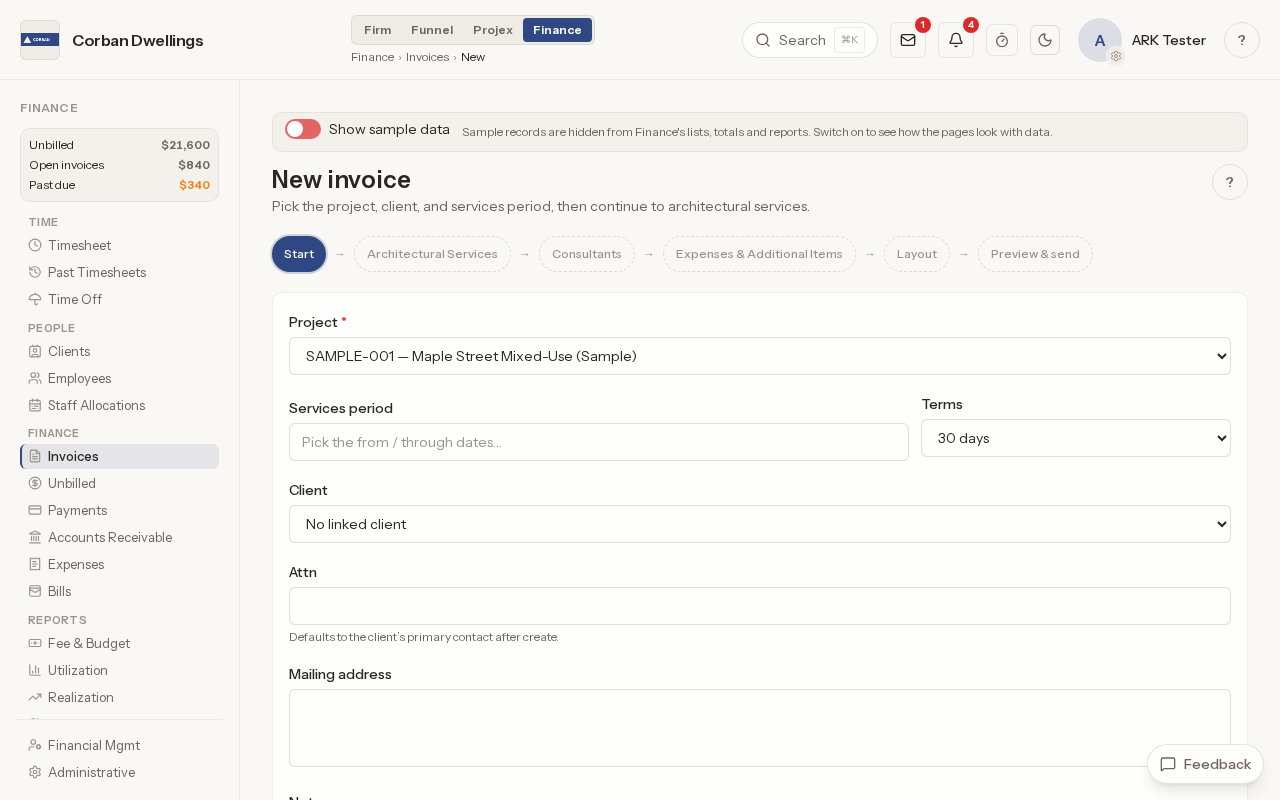Click the Realization trend icon
Screen dimensions: 1280x800
[x=35, y=697]
